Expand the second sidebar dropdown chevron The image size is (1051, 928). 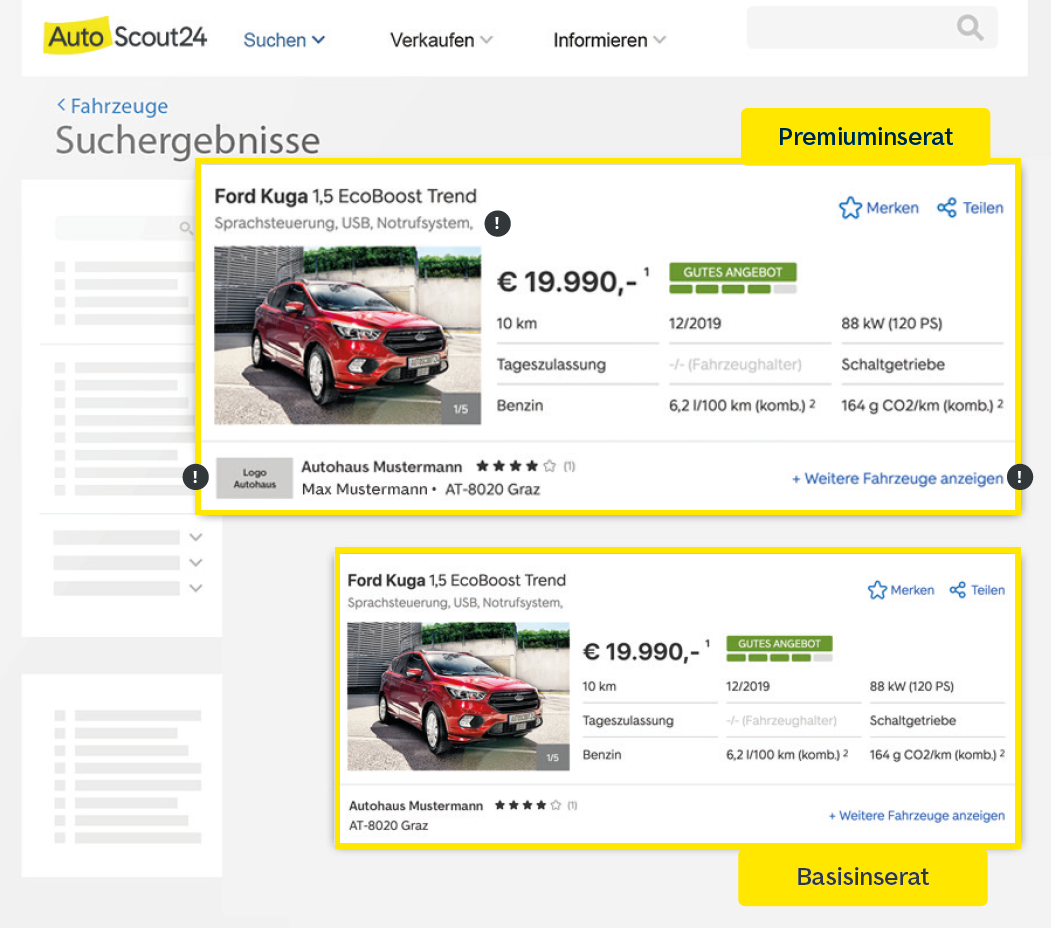(x=195, y=563)
